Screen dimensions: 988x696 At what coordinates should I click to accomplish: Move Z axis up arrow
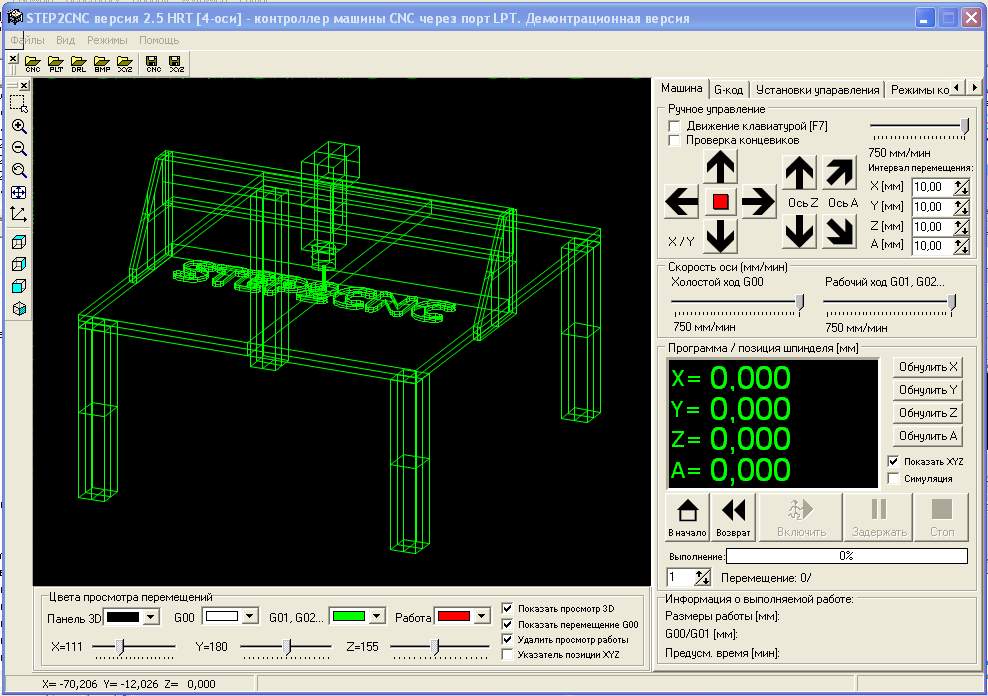pyautogui.click(x=800, y=173)
